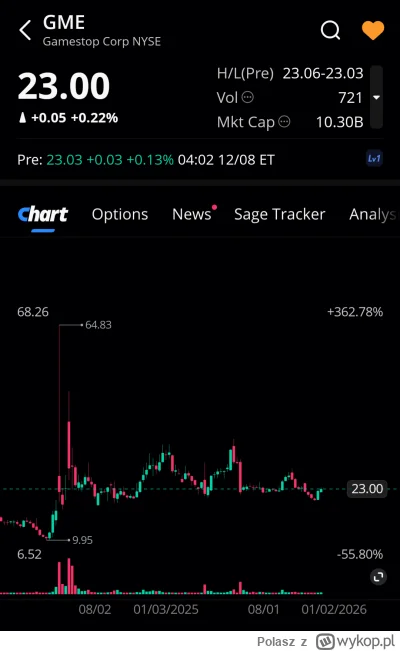Toggle the orange heart favorite icon

coord(373,30)
